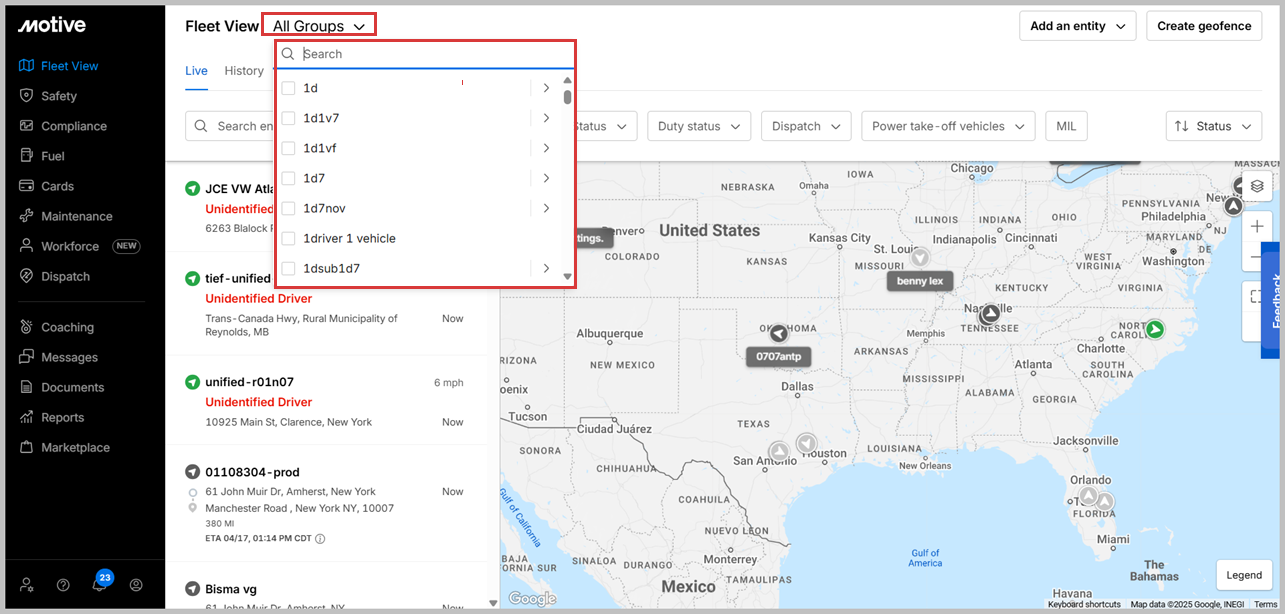Select the 1driver 1 vehicle checkbox
This screenshot has width=1285, height=614.
pyautogui.click(x=288, y=238)
